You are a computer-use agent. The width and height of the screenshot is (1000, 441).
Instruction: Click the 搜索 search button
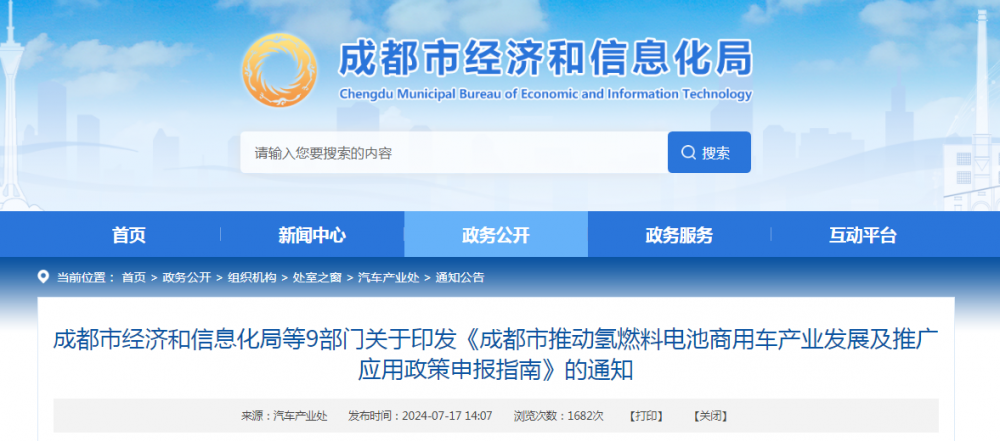point(708,153)
